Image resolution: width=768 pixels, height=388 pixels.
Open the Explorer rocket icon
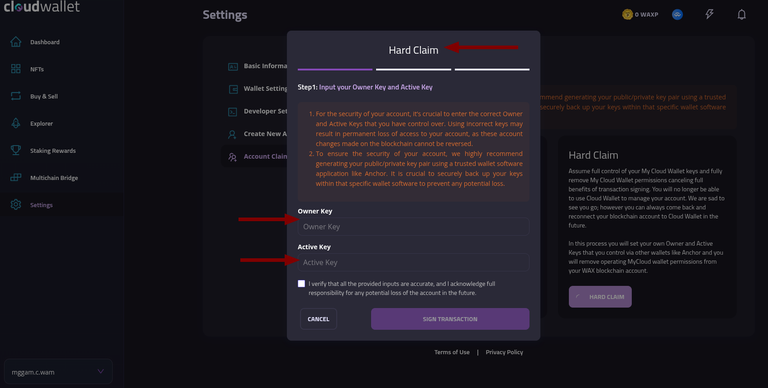(16, 123)
